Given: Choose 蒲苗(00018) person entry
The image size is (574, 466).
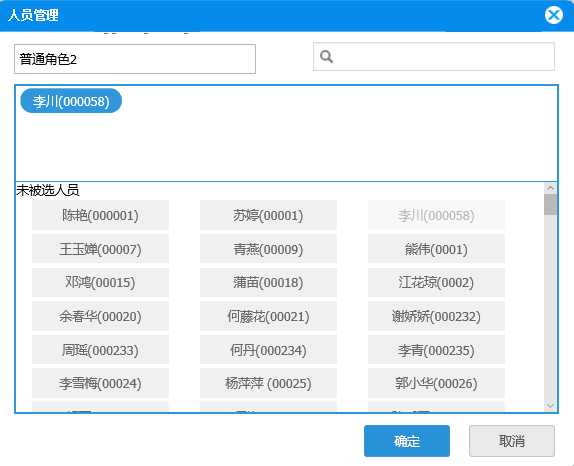Looking at the screenshot, I should pyautogui.click(x=268, y=282).
